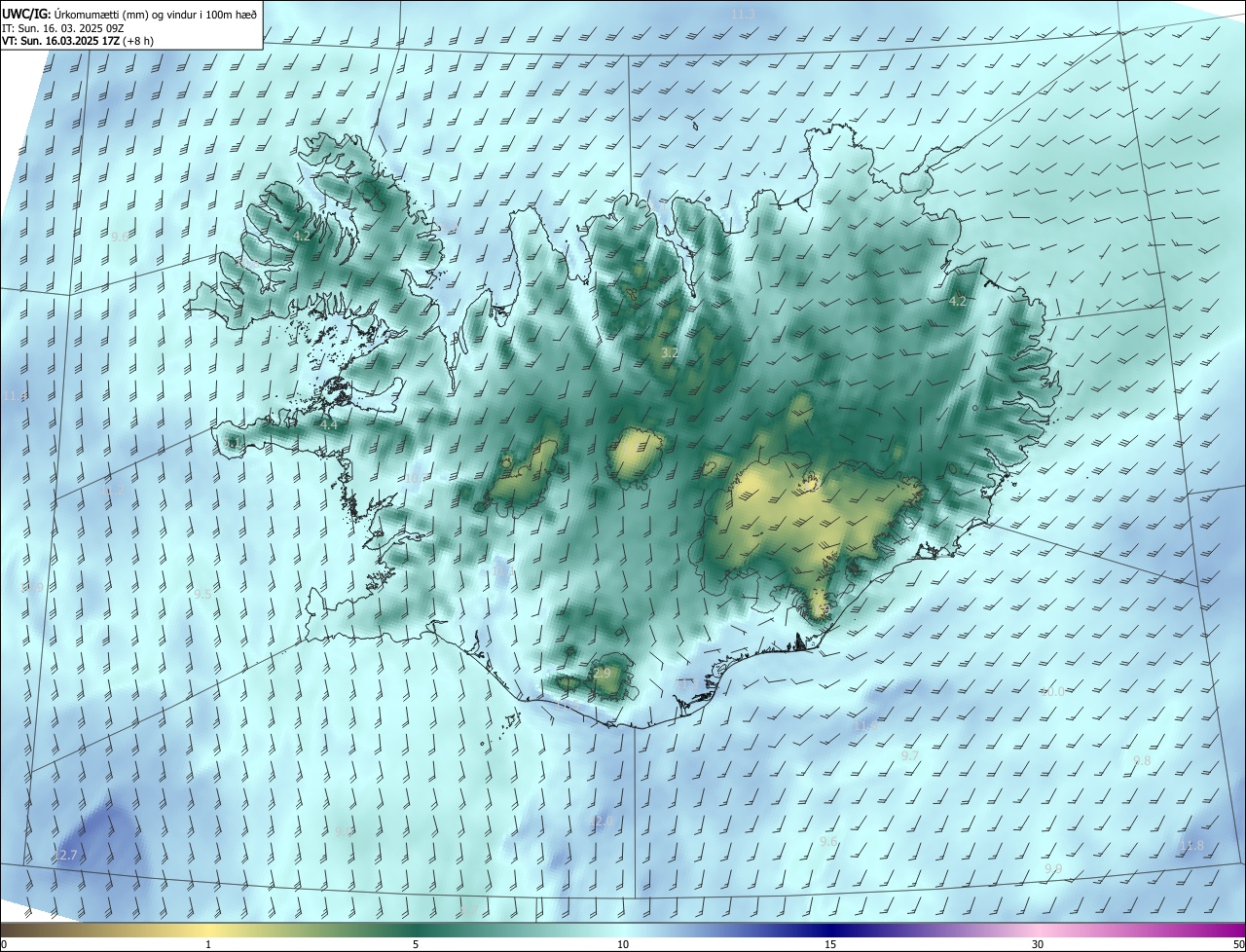Click the colorbar tick label 15
This screenshot has width=1246, height=952.
point(830,945)
